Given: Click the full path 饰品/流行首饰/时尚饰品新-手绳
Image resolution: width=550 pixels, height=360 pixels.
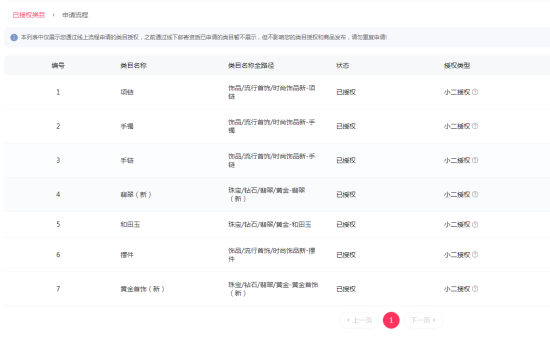Looking at the screenshot, I should (272, 126).
